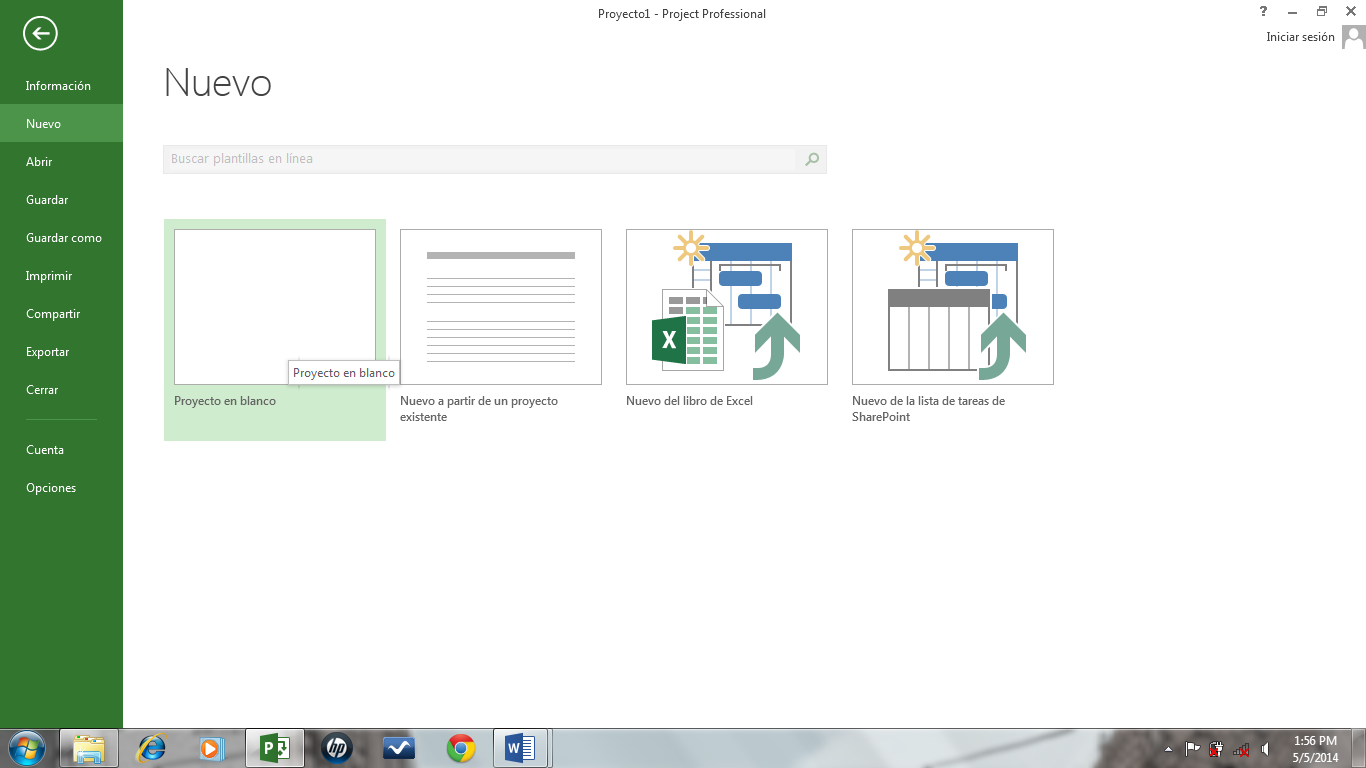
Task: Select Nuevo de la lista de tareas SharePoint thumbnail
Action: click(x=953, y=307)
